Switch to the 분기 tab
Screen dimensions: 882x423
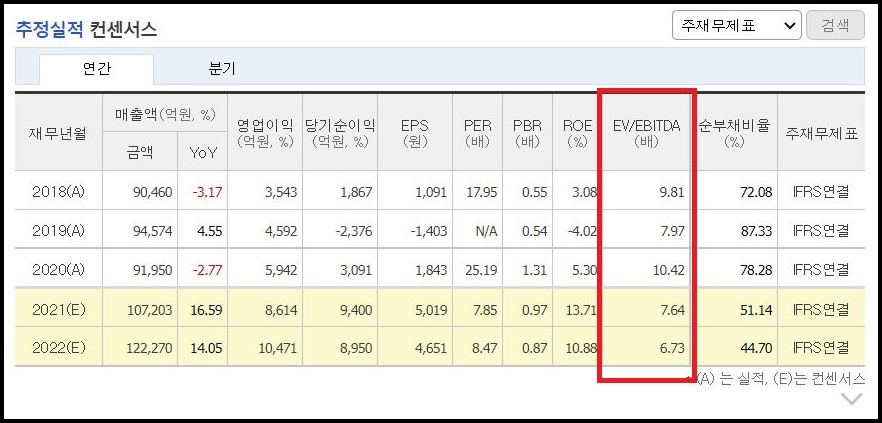222,69
